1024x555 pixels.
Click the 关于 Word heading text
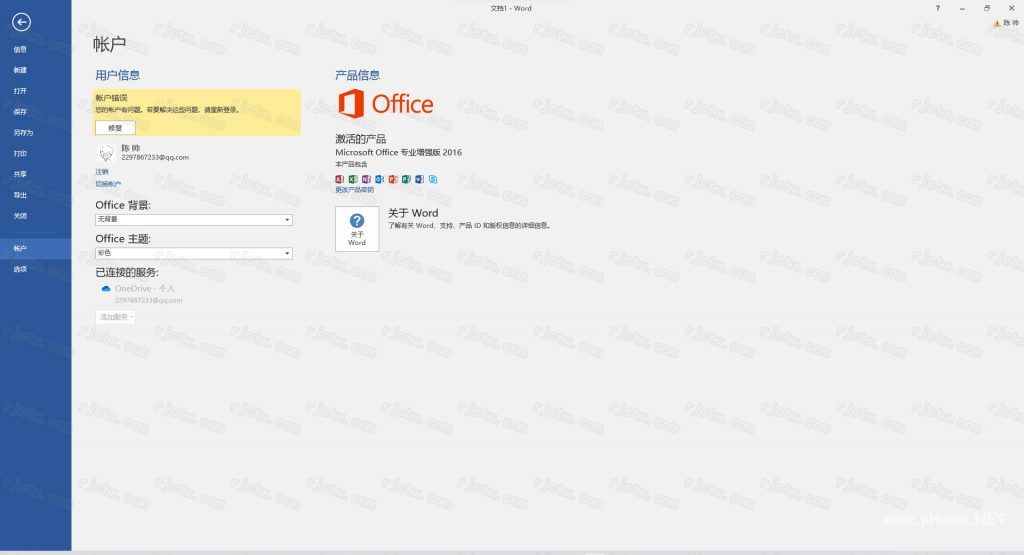pyautogui.click(x=413, y=213)
